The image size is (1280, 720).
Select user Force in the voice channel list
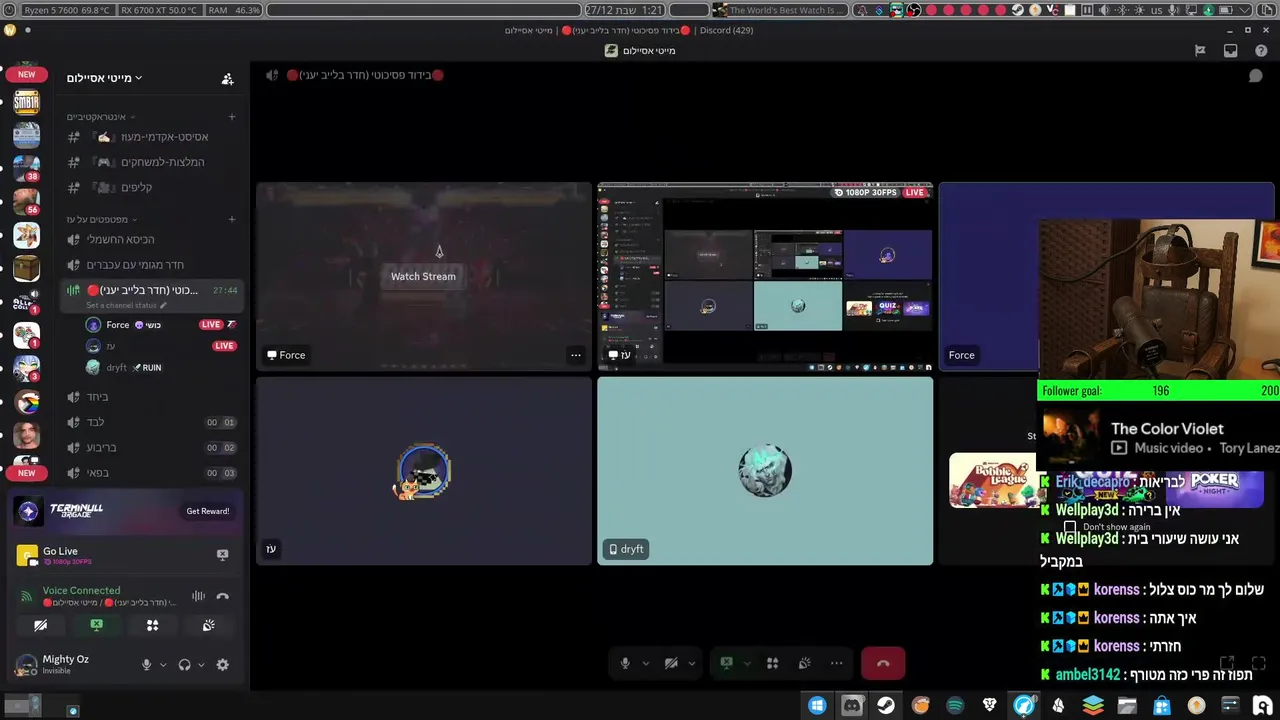coord(160,325)
